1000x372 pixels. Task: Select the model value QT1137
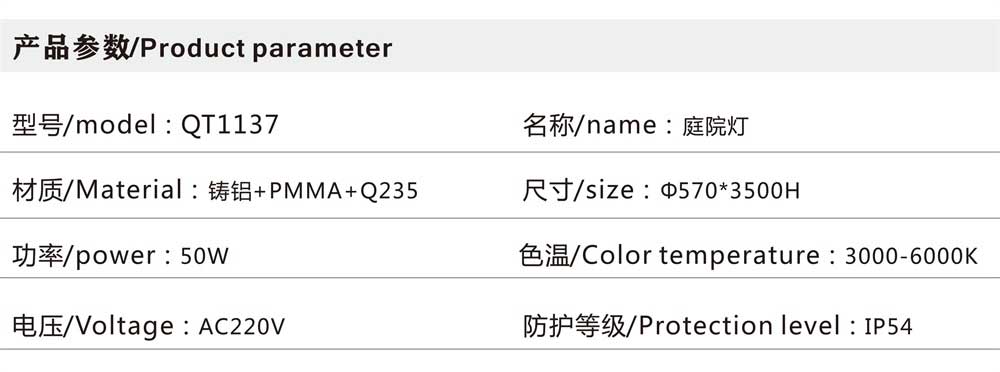coord(230,124)
